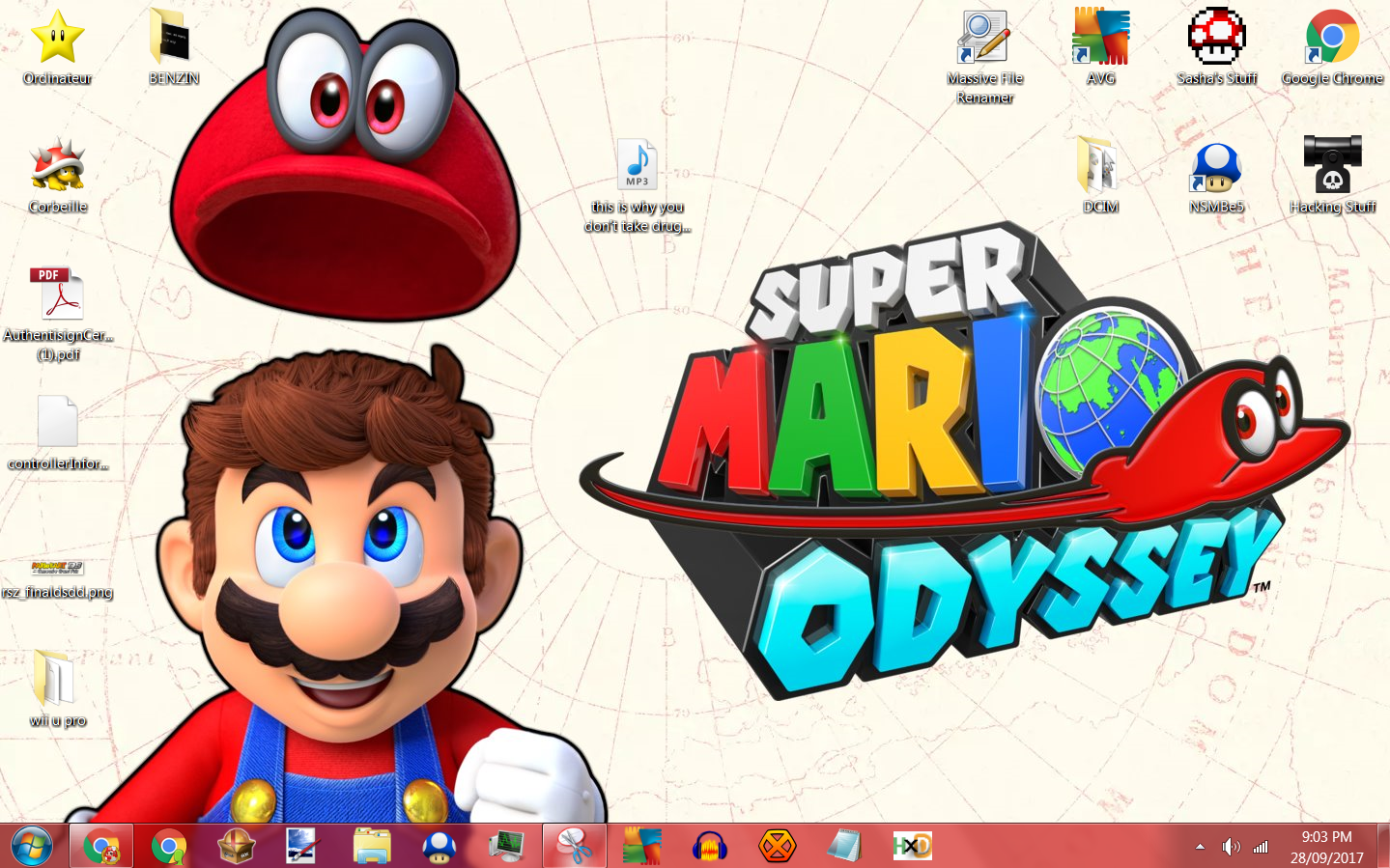The width and height of the screenshot is (1390, 868).
Task: Launch Audacity from the taskbar
Action: [710, 847]
